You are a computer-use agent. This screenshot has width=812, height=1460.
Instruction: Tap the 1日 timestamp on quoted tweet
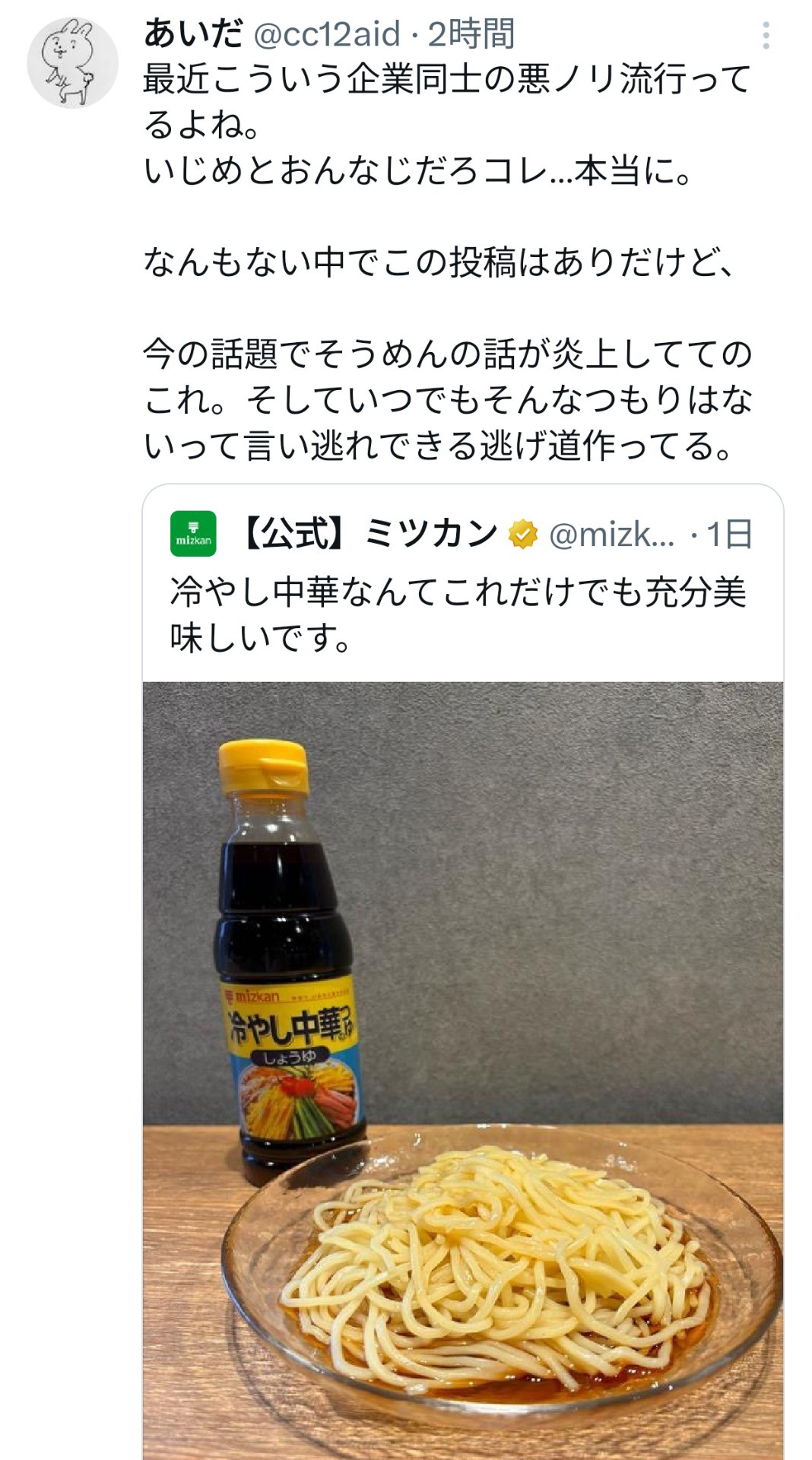[x=729, y=535]
